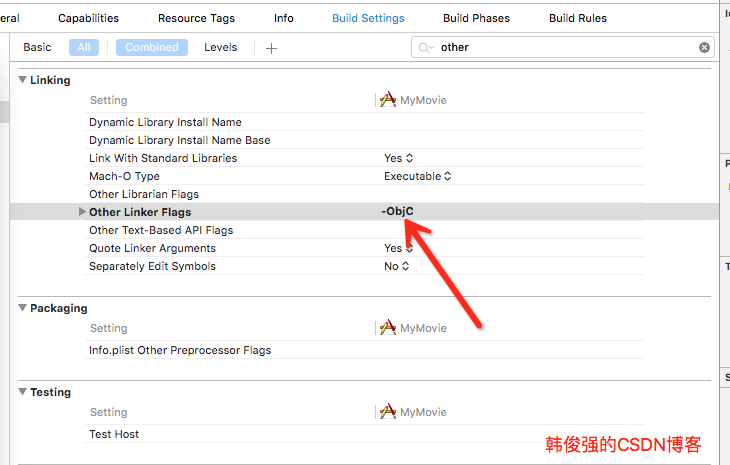This screenshot has width=730, height=465.
Task: Collapse the Linking section
Action: (x=22, y=80)
